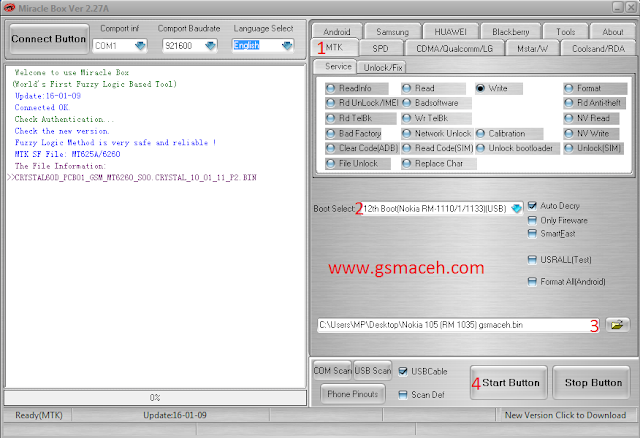The image size is (640, 438).
Task: Select the MTK tab
Action: (x=334, y=47)
